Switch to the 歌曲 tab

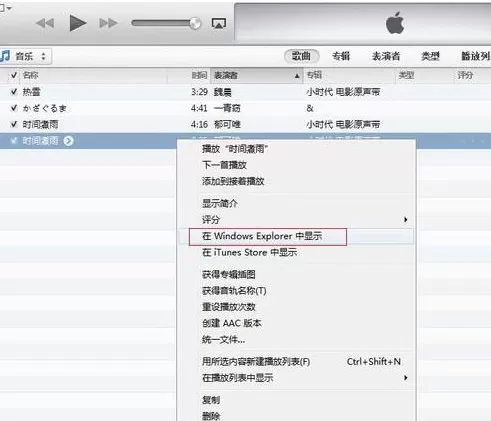click(302, 56)
